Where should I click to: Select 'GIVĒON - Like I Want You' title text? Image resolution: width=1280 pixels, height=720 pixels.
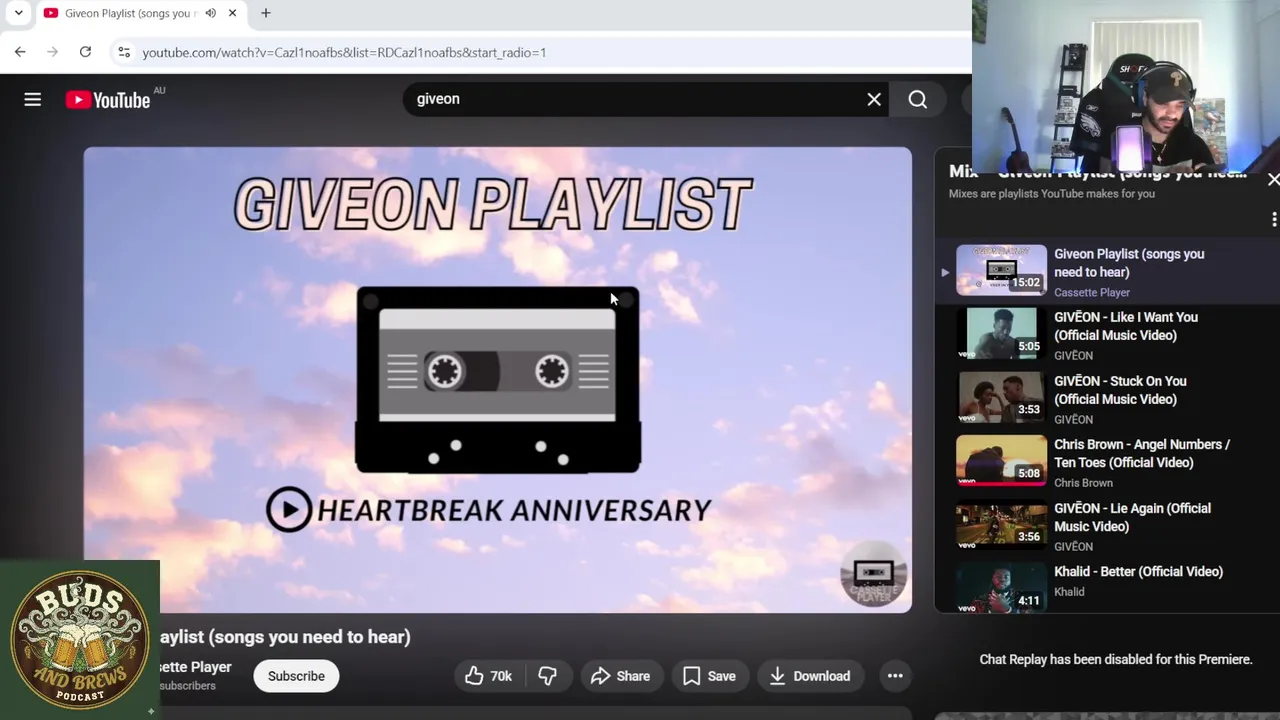(x=1126, y=326)
